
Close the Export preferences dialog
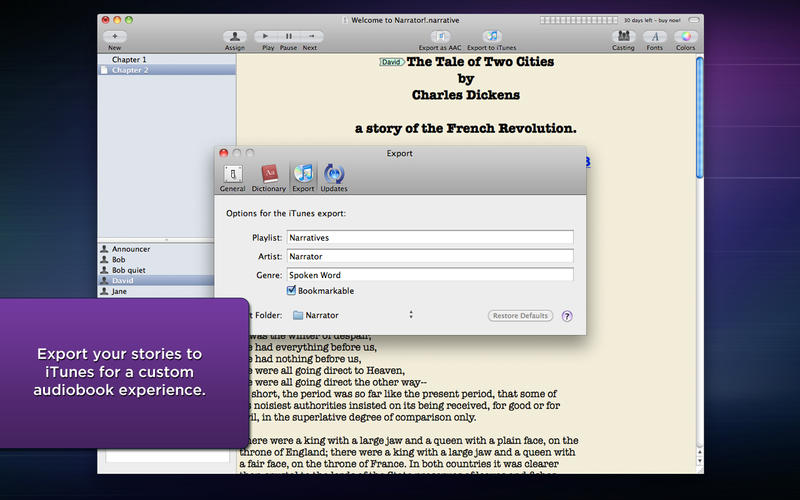coord(223,153)
